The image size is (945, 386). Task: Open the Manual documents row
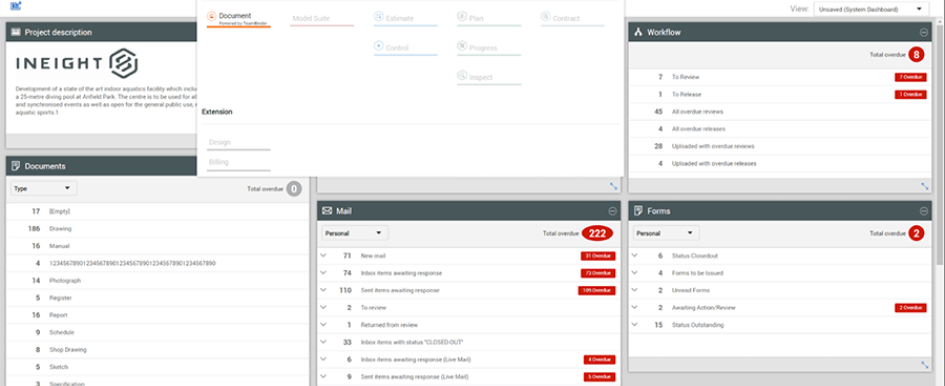pos(157,246)
